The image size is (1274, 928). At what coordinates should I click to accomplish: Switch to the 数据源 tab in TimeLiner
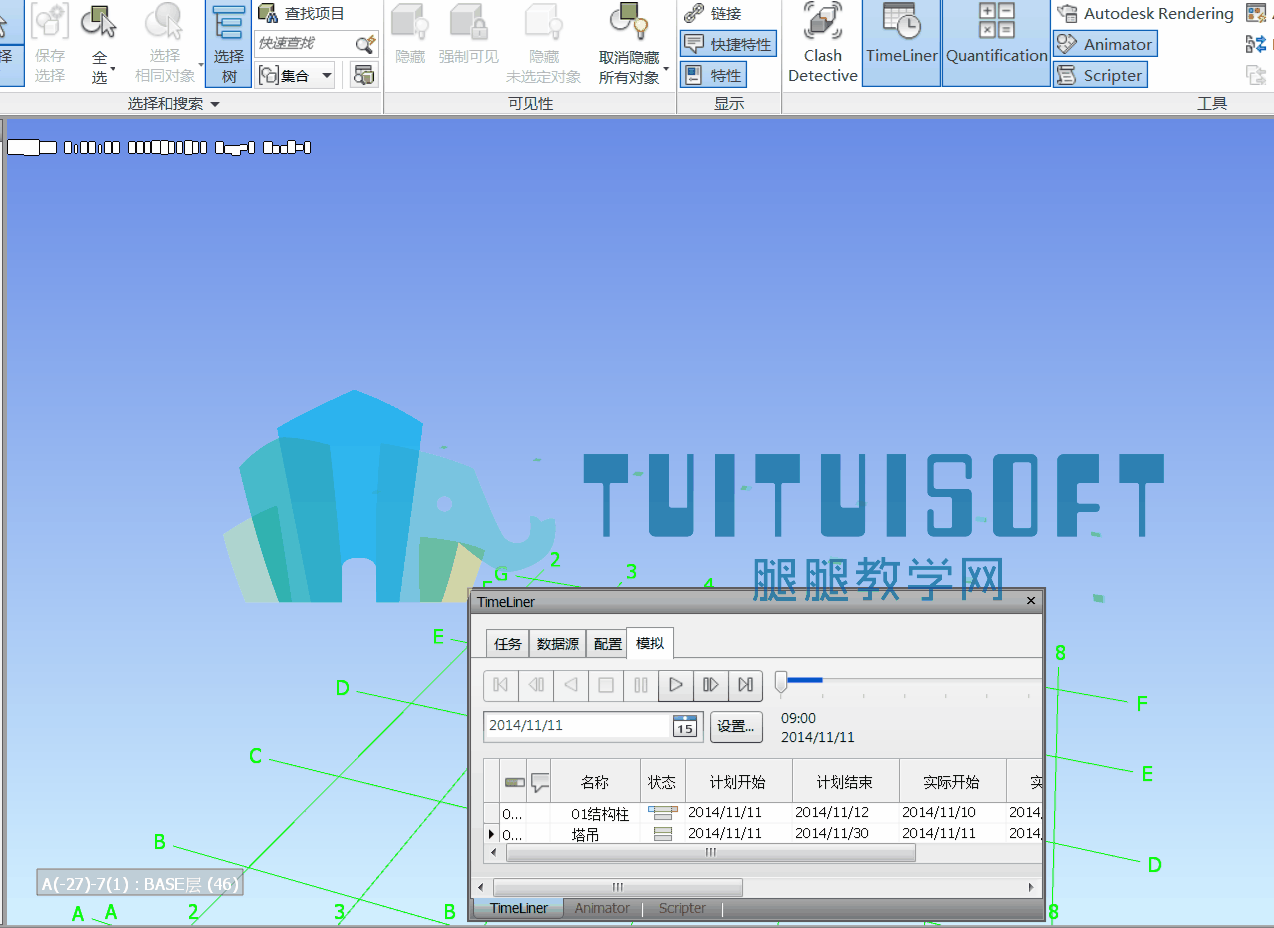coord(558,644)
